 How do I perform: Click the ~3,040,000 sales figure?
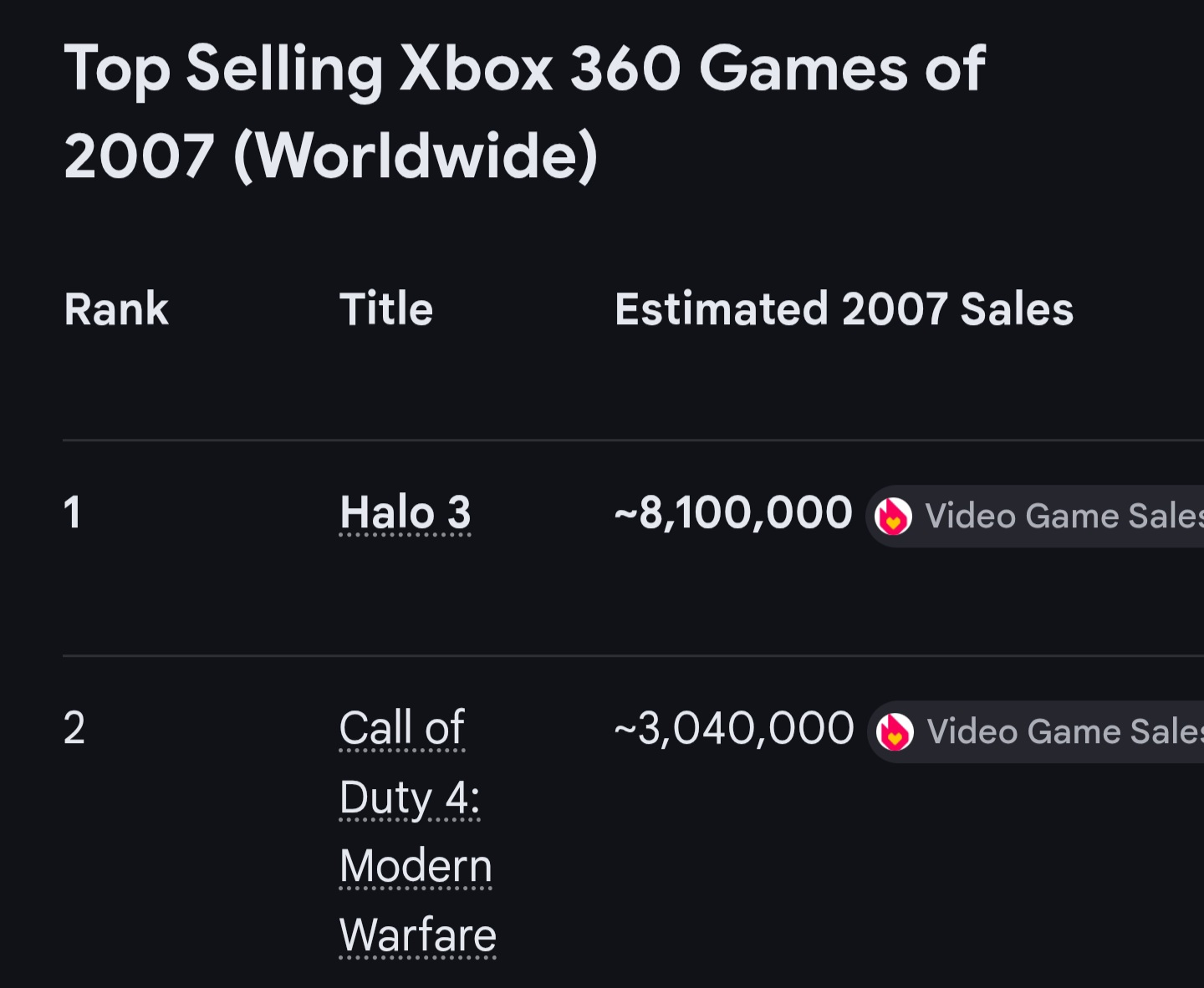733,728
